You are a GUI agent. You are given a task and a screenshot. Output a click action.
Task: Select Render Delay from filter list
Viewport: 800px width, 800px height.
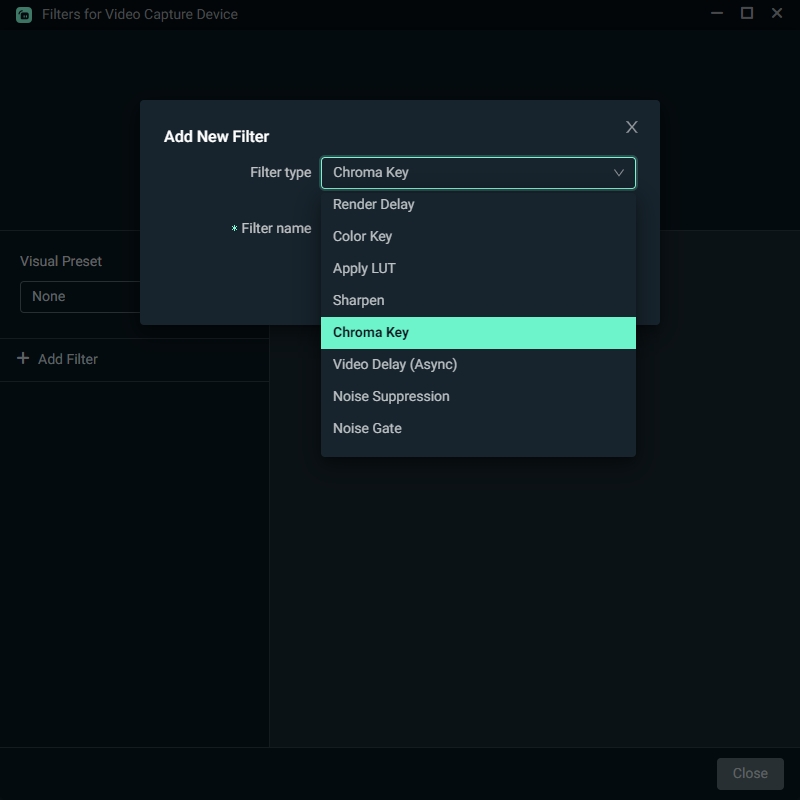tap(478, 205)
